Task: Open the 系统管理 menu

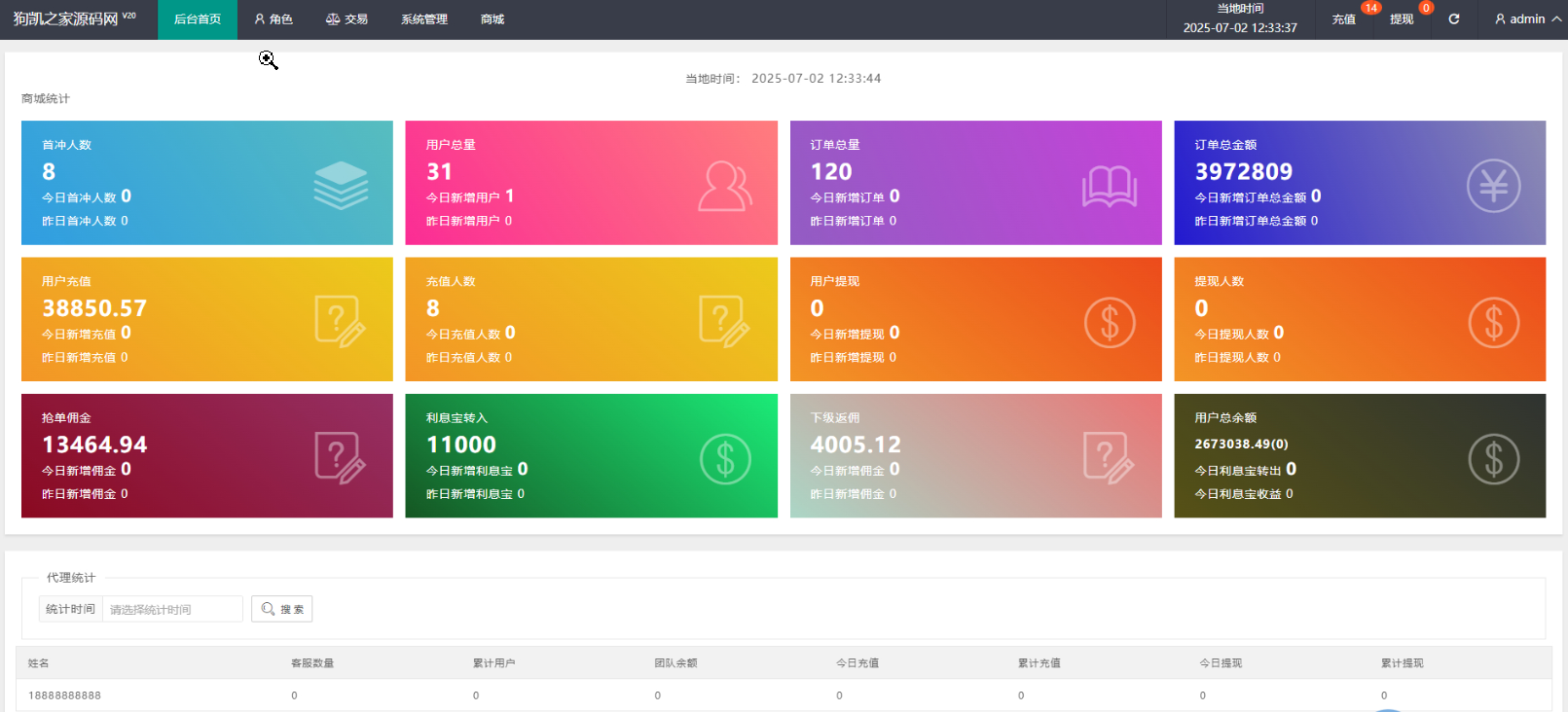Action: point(424,19)
